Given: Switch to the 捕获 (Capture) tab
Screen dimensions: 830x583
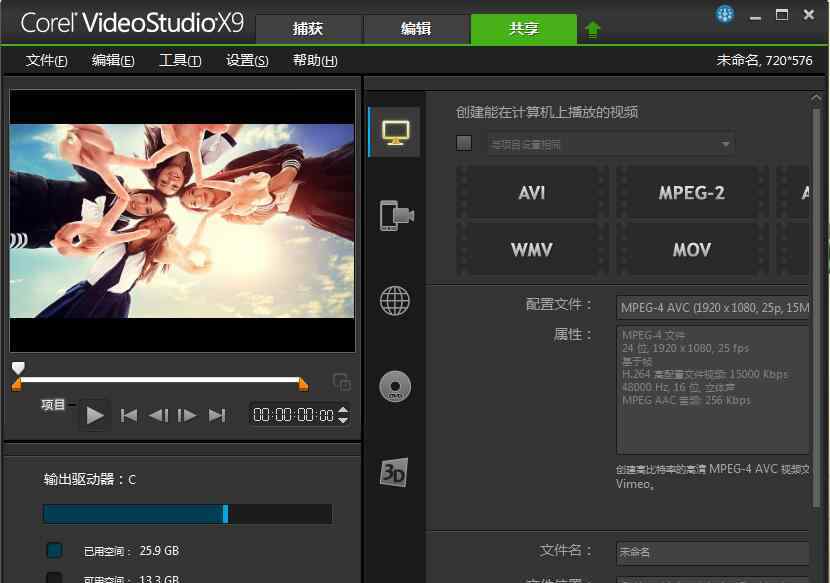Looking at the screenshot, I should pos(309,29).
